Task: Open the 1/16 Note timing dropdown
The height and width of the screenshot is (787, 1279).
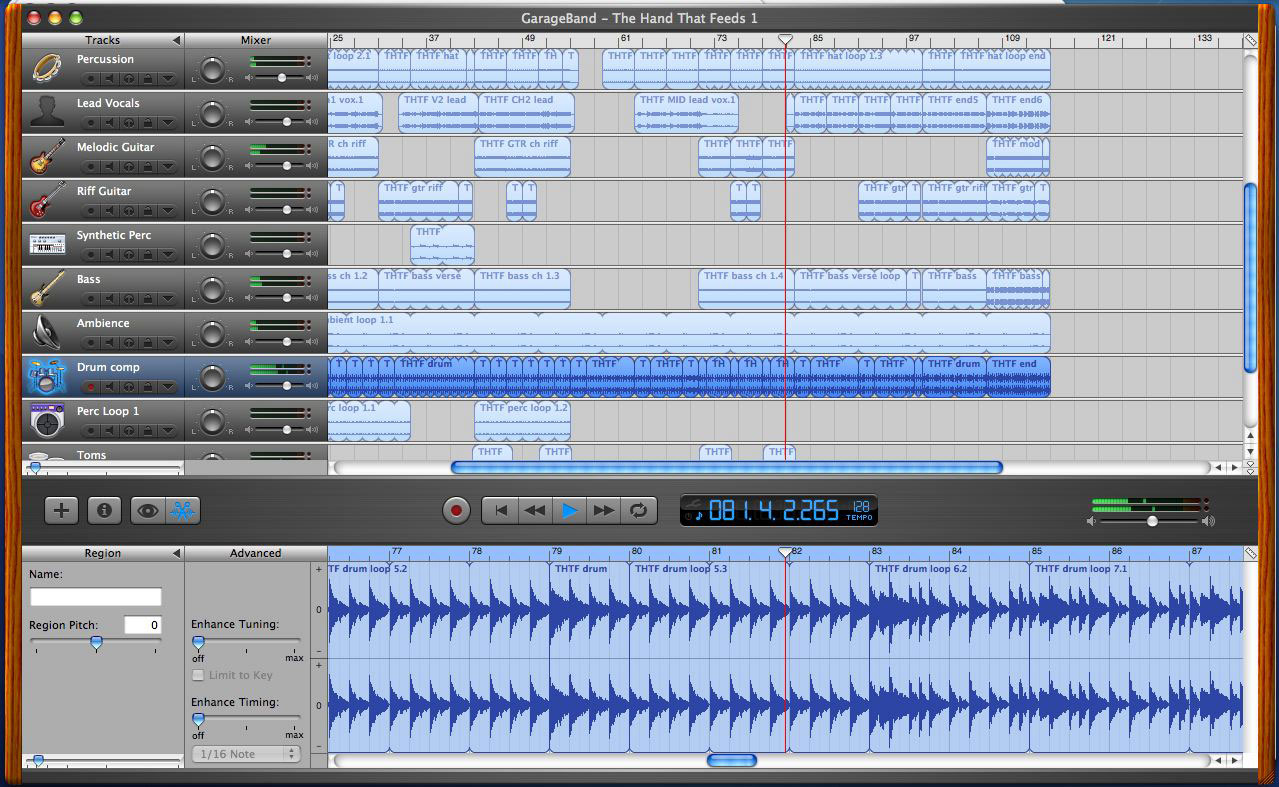Action: 246,754
